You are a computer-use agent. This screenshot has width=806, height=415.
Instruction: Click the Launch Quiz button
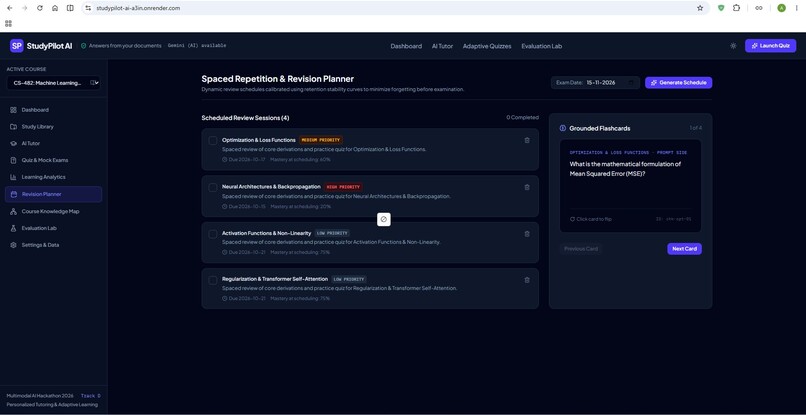(770, 46)
